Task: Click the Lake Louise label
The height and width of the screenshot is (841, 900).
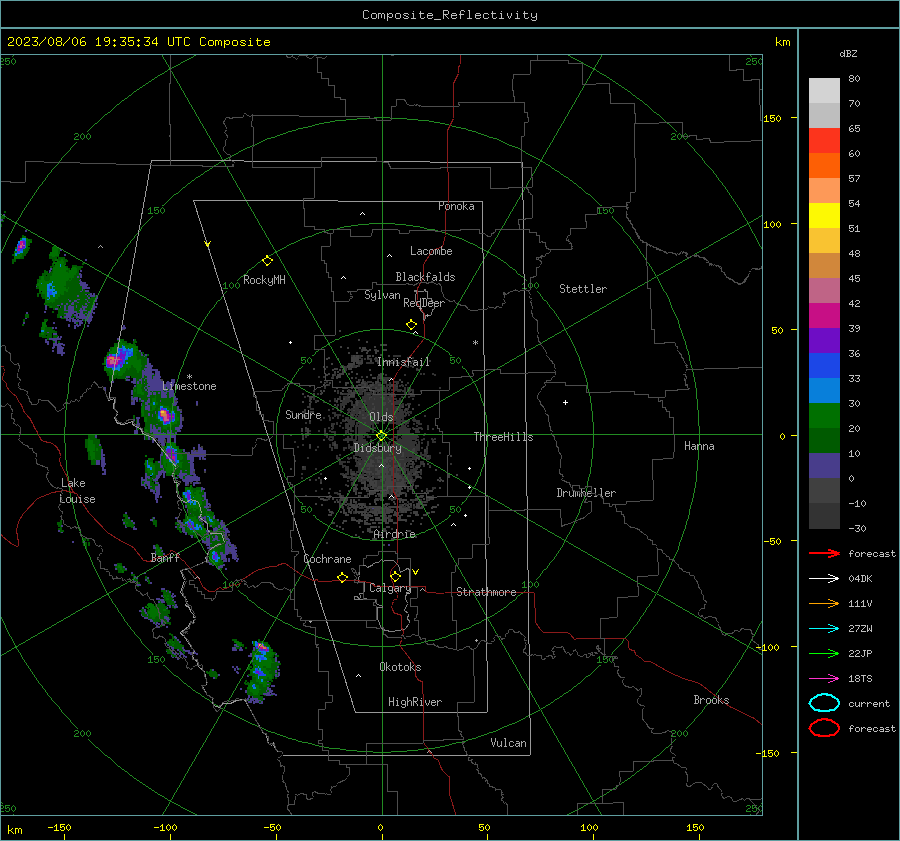Action: 77,491
